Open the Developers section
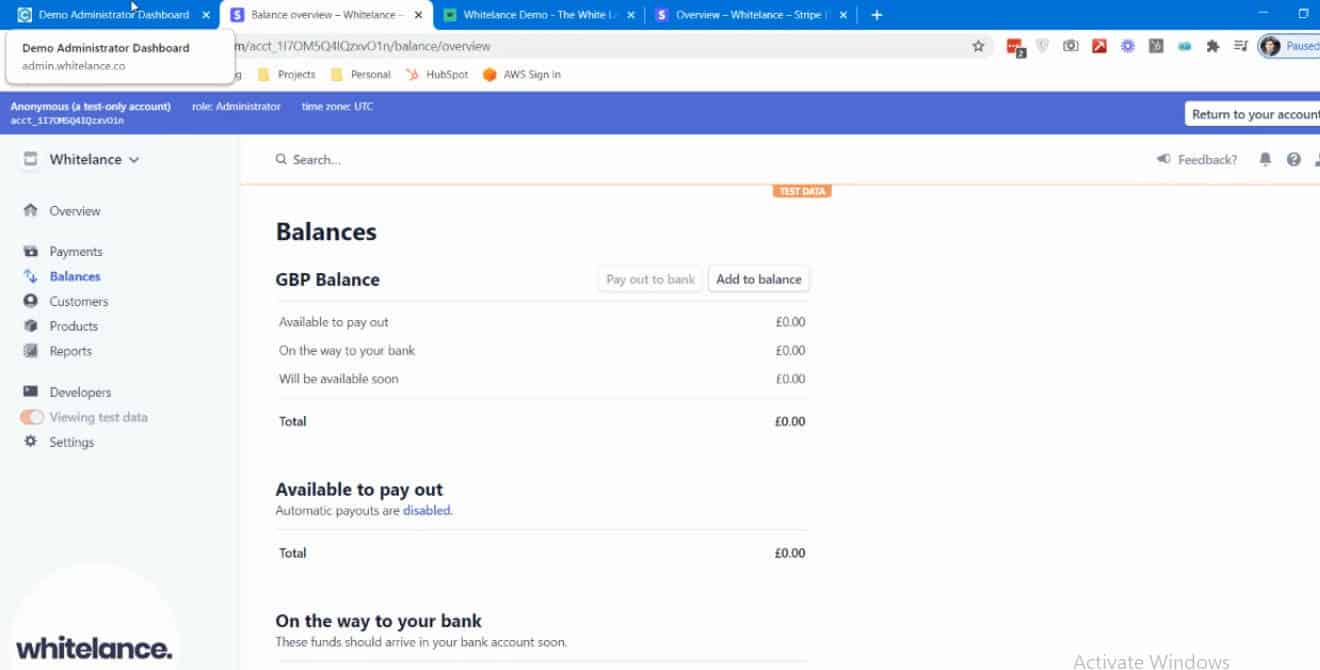1320x670 pixels. tap(80, 393)
